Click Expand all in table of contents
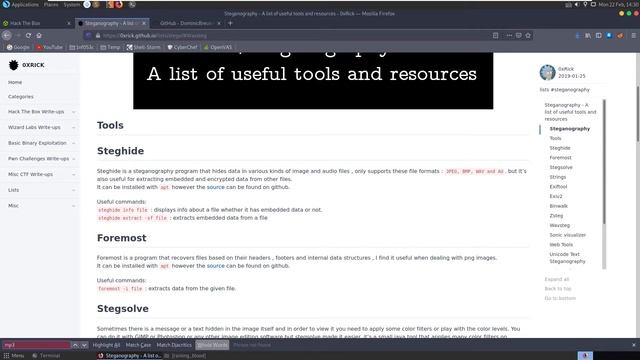Screen dimensions: 640x360 557,279
